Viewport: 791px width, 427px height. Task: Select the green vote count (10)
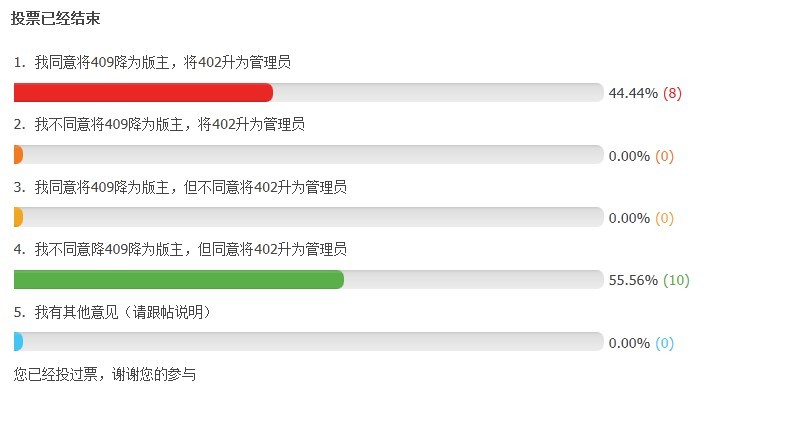click(x=676, y=280)
